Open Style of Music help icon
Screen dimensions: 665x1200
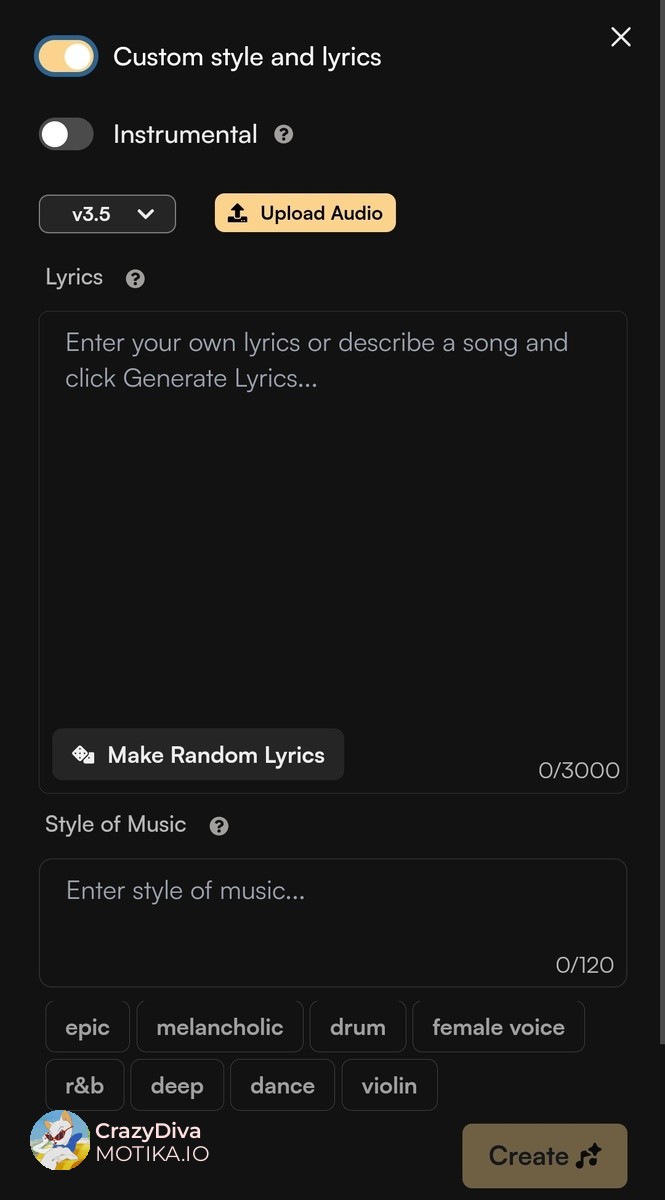(x=219, y=826)
